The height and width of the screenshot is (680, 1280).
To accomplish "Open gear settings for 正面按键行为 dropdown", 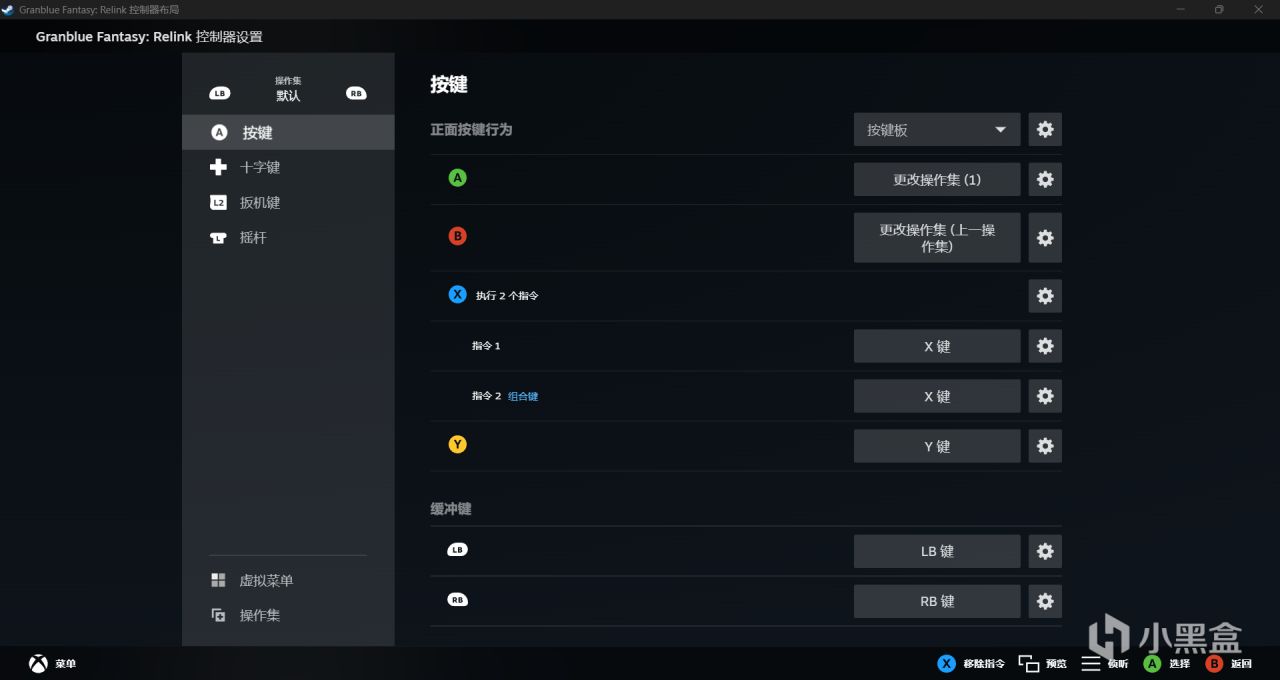I will [1045, 129].
